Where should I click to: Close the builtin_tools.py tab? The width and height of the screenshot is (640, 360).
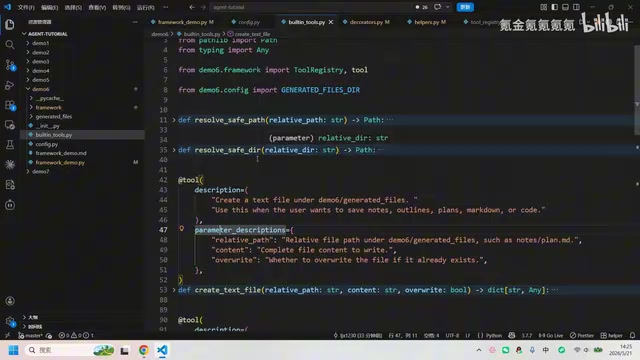click(331, 22)
